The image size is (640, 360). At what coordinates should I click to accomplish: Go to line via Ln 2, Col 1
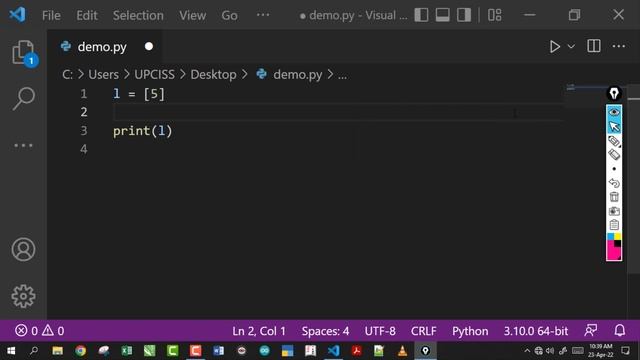(259, 331)
